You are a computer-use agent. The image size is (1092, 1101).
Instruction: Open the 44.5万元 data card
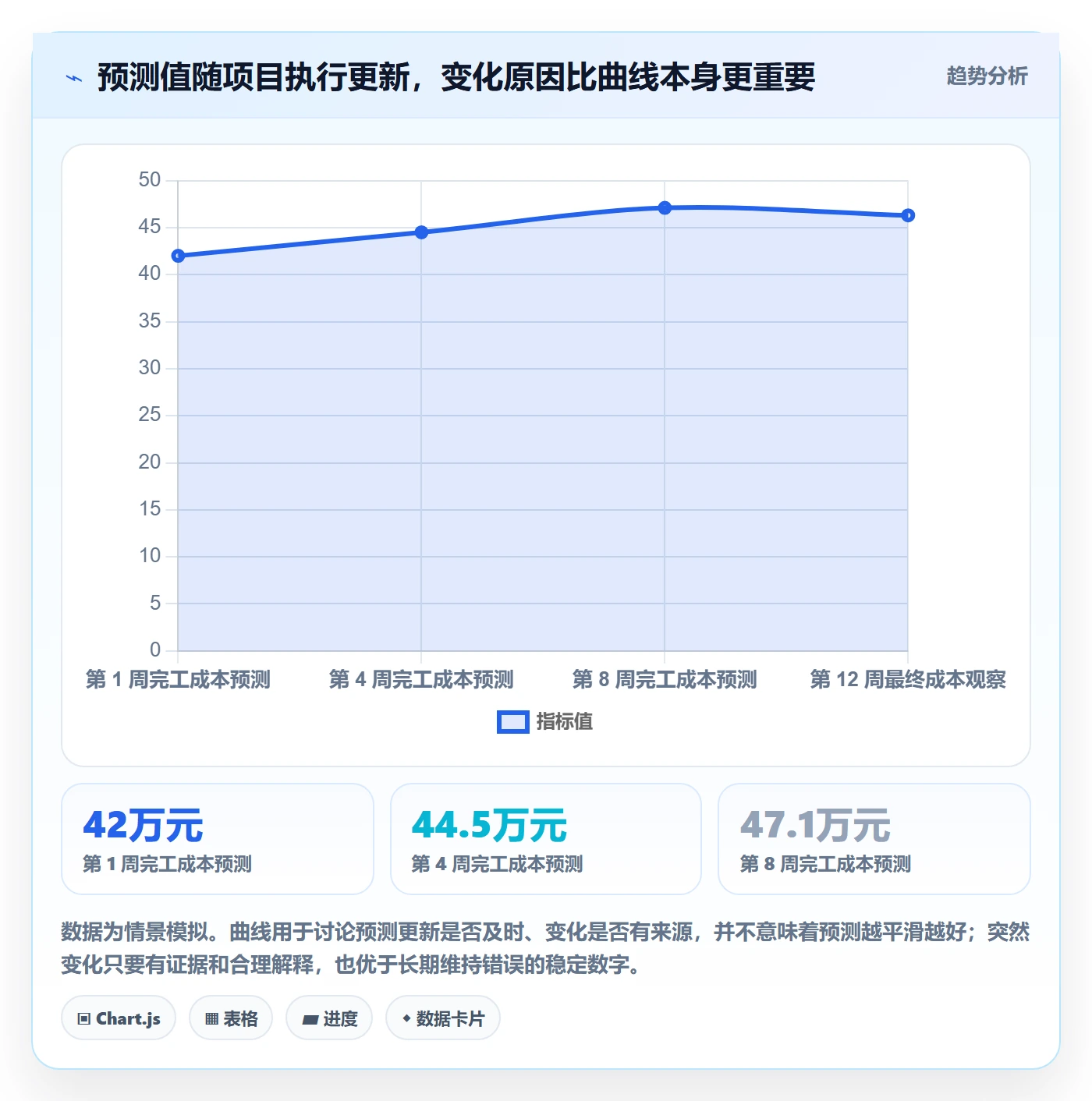coord(546,839)
